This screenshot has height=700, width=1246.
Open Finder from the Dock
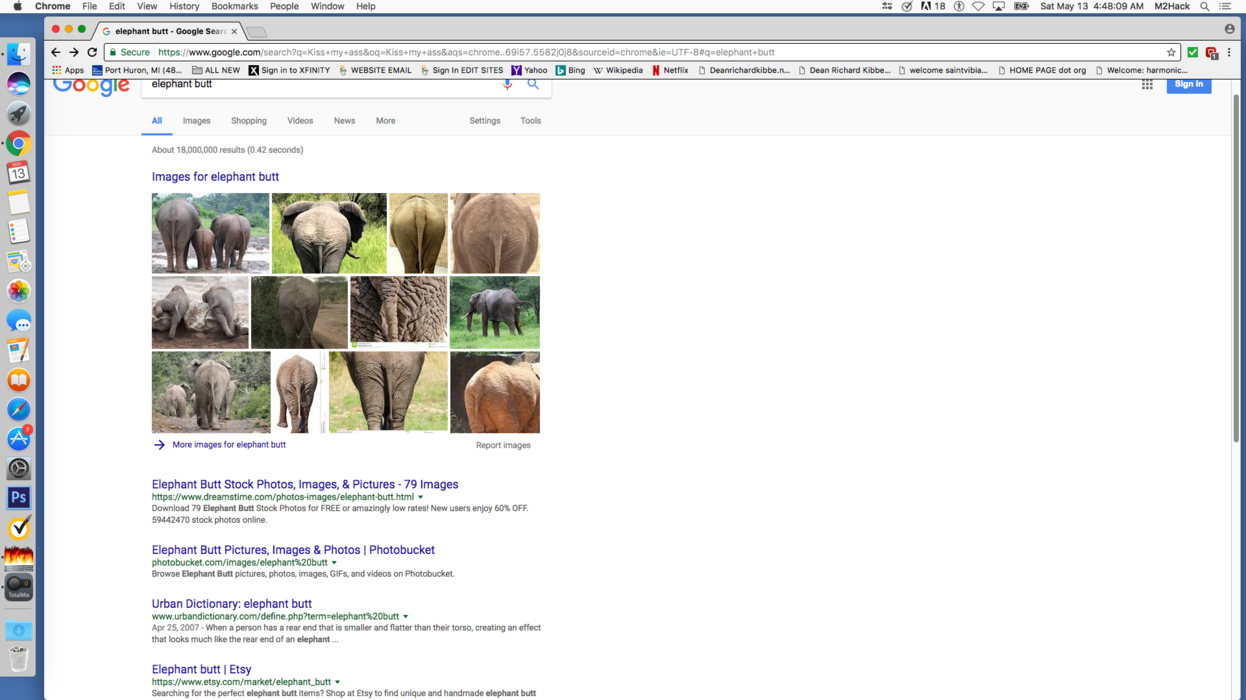click(x=19, y=55)
